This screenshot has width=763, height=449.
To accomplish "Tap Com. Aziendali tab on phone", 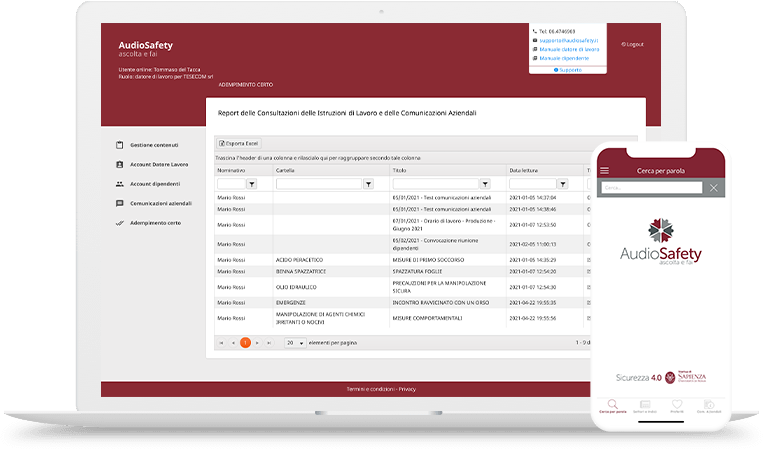I will tap(709, 407).
